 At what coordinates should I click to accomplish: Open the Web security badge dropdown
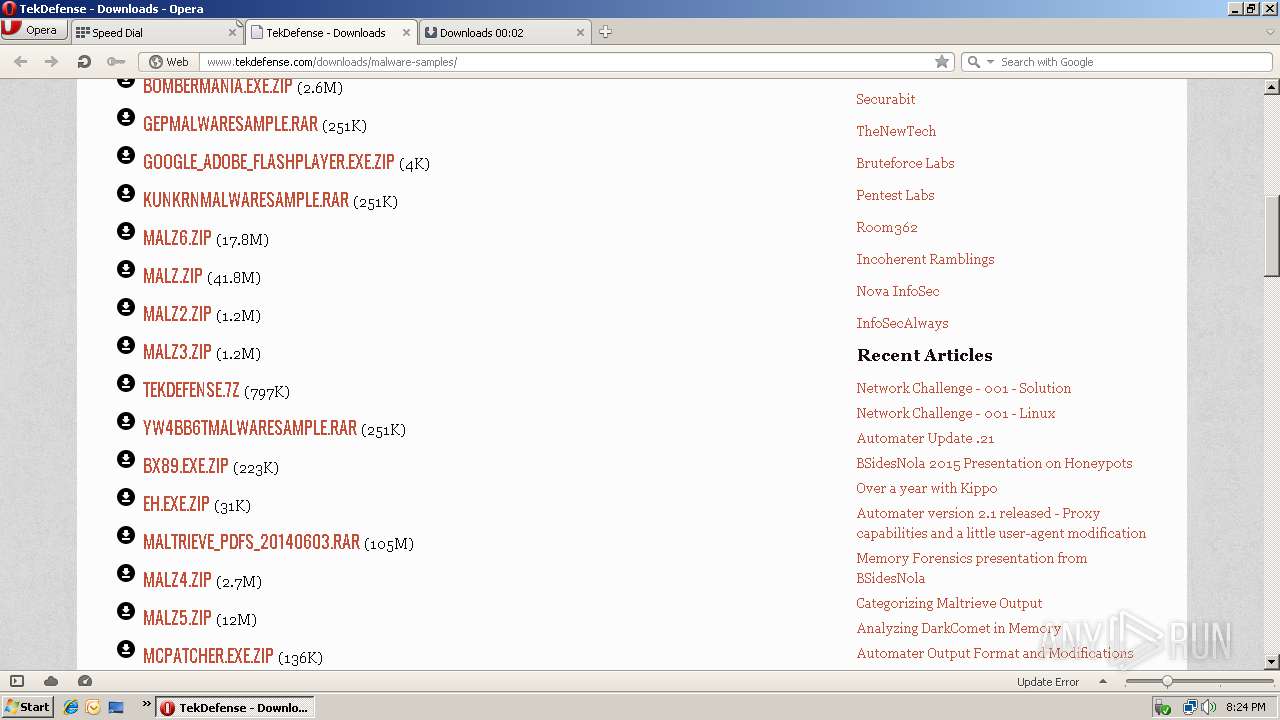pos(169,62)
